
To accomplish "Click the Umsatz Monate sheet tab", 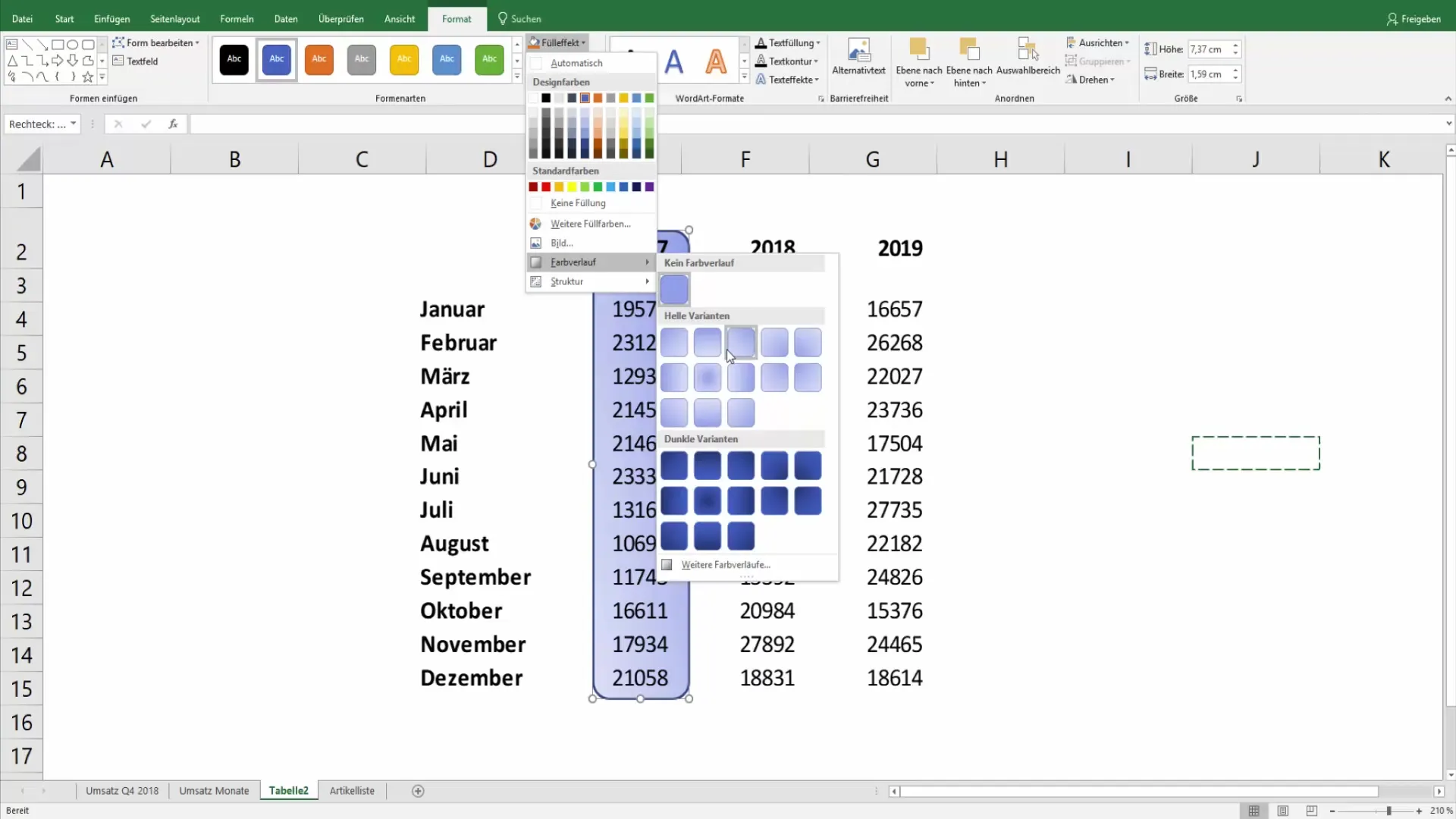I will [214, 791].
